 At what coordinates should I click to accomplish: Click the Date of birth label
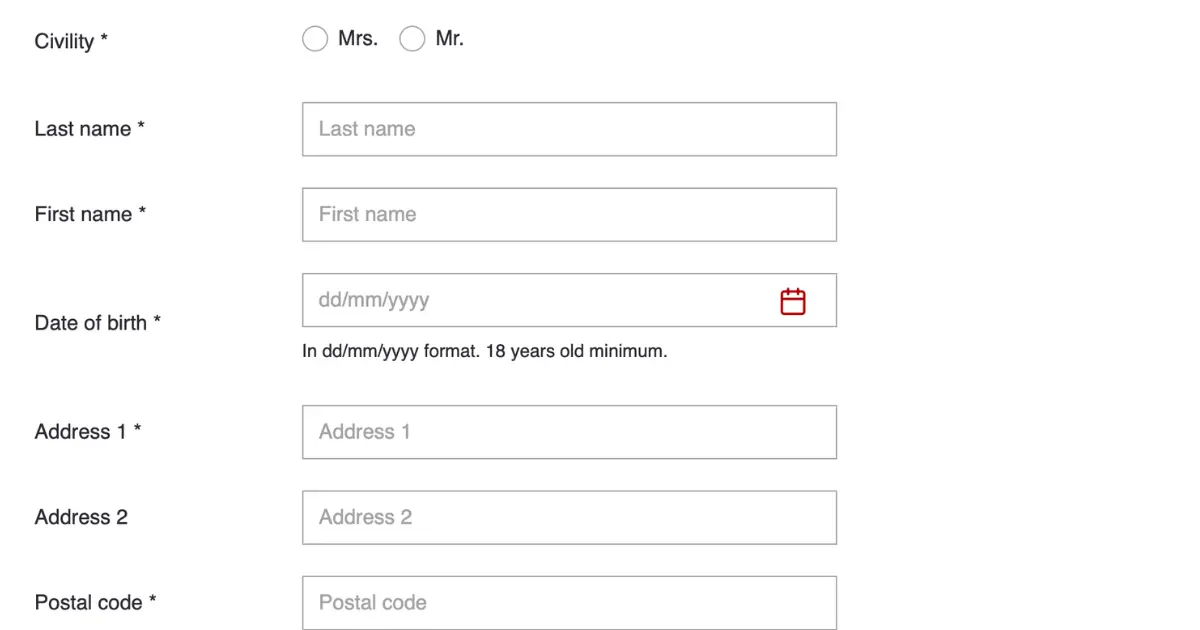click(x=98, y=323)
